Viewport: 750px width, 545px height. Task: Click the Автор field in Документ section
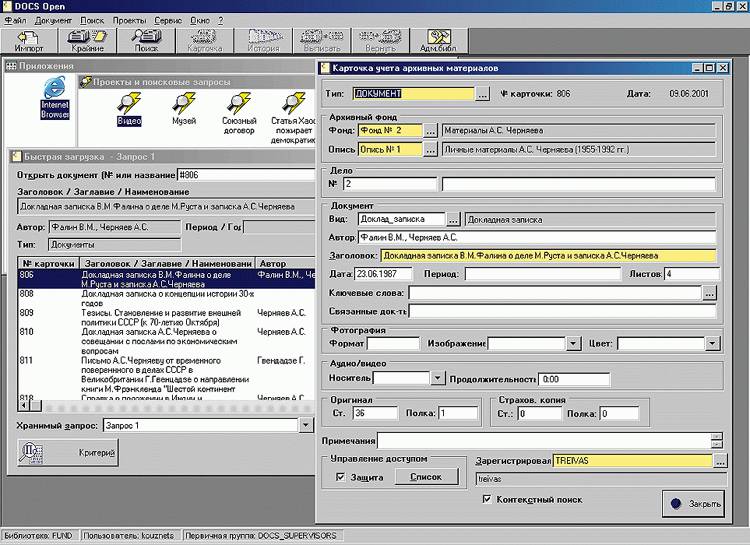(x=537, y=237)
